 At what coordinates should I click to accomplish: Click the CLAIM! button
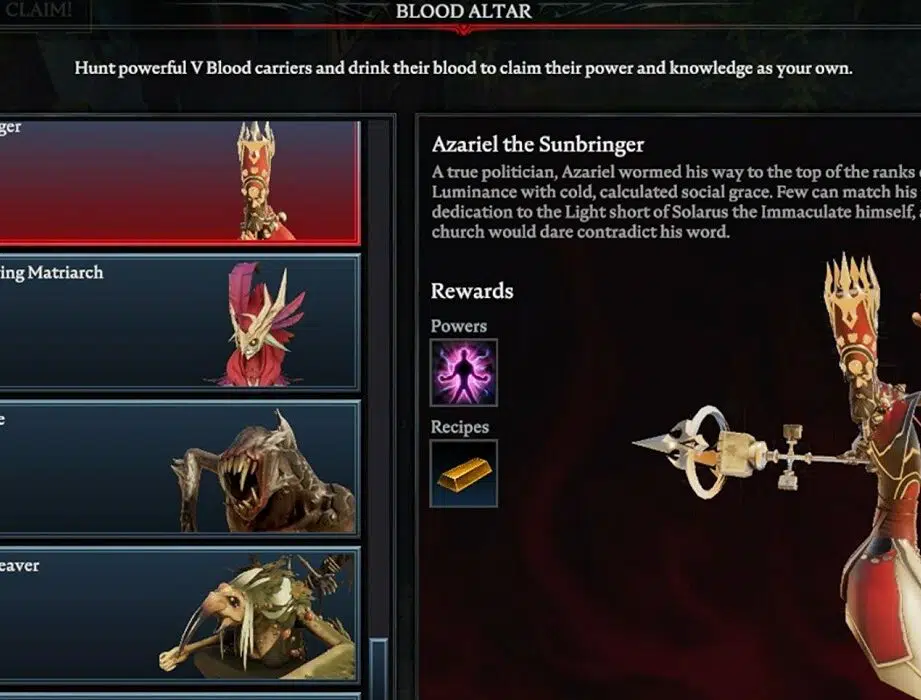pyautogui.click(x=40, y=11)
